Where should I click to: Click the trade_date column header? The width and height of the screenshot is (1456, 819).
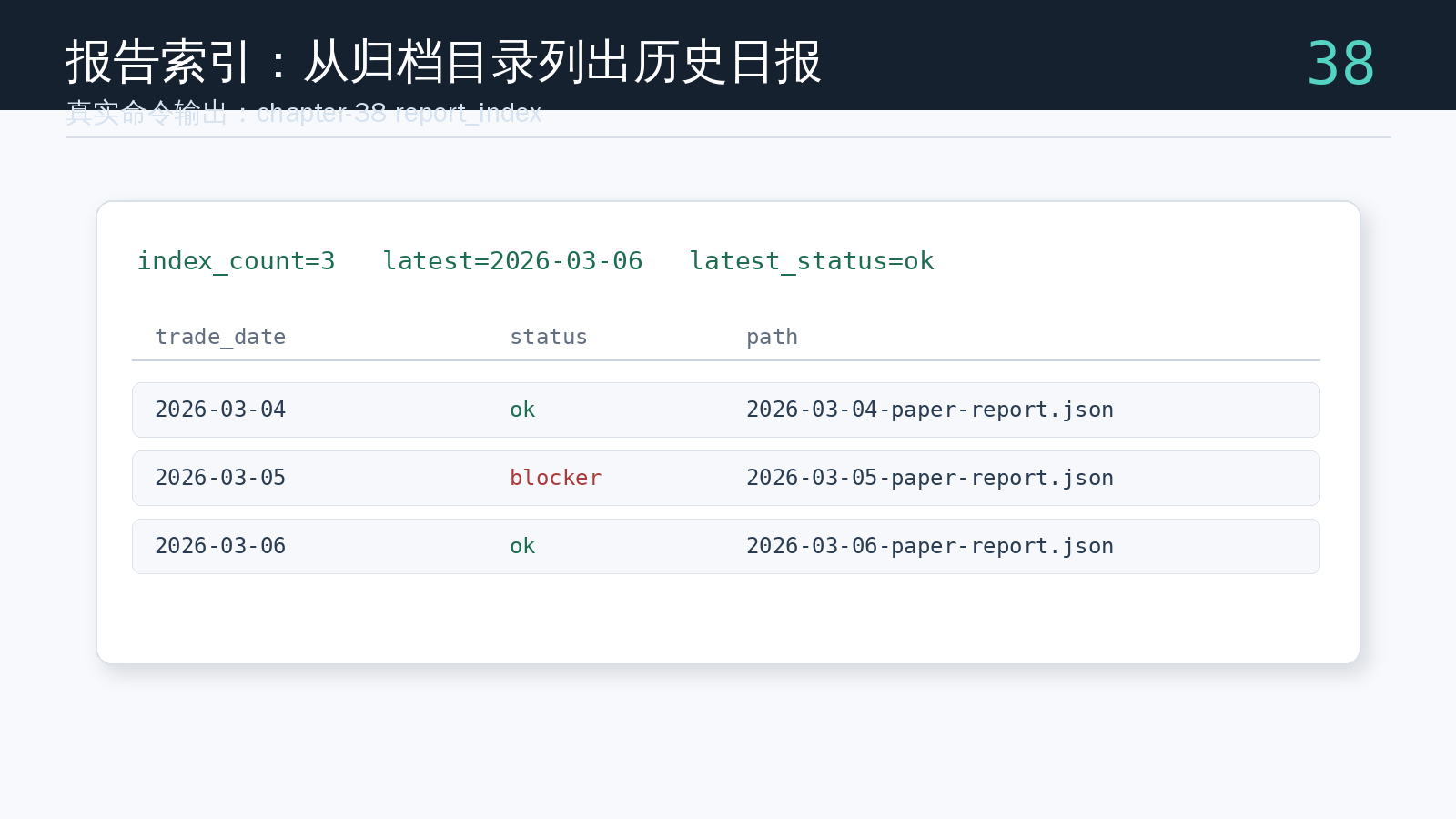click(x=220, y=337)
